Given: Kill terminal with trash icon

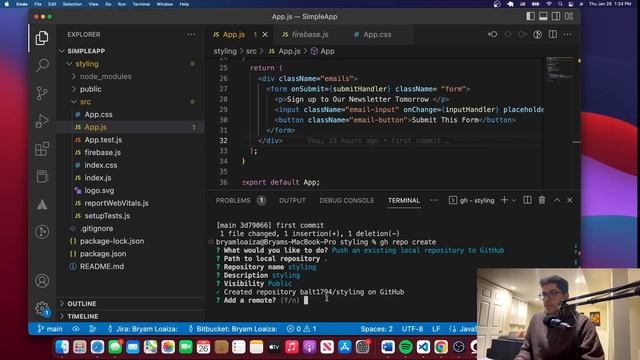Looking at the screenshot, I should pyautogui.click(x=542, y=200).
